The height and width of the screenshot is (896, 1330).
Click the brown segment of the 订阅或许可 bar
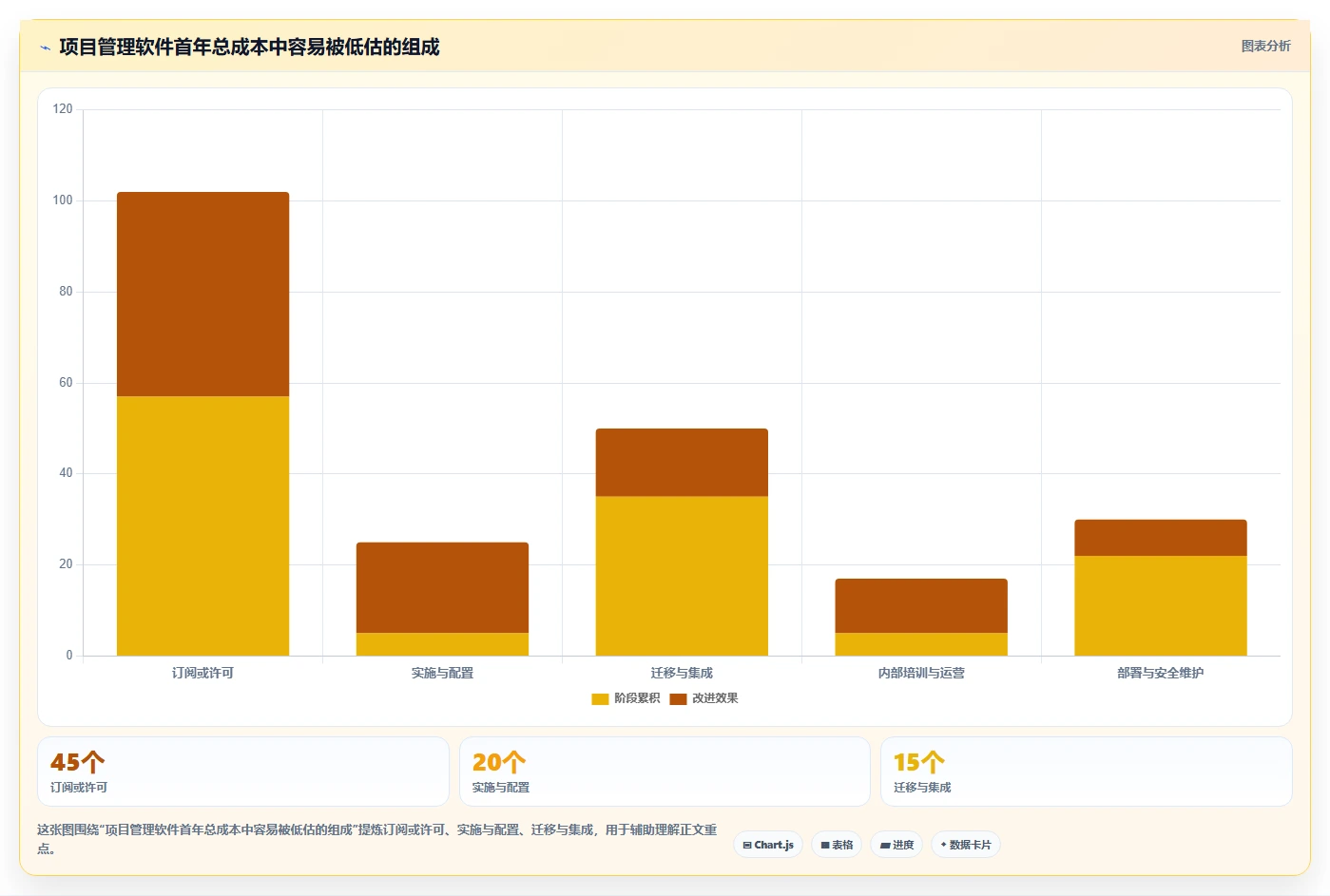coord(202,294)
